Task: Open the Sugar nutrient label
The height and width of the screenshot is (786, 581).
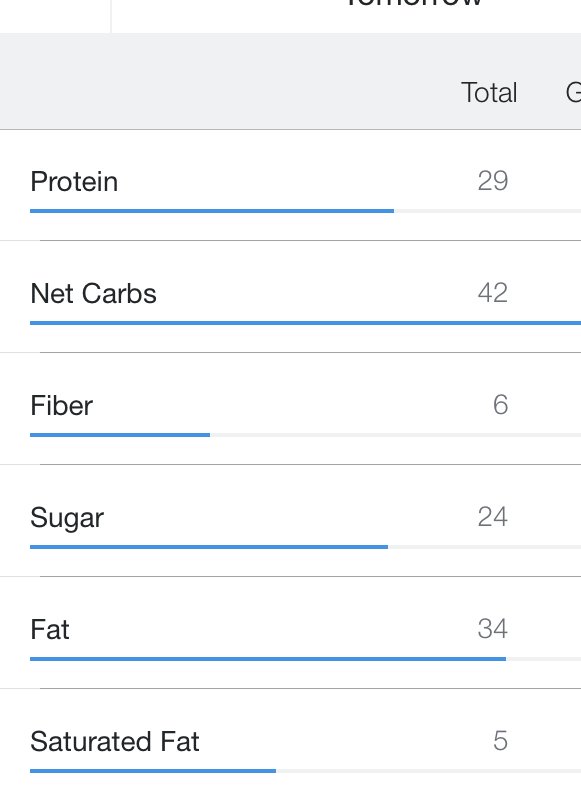Action: click(67, 518)
